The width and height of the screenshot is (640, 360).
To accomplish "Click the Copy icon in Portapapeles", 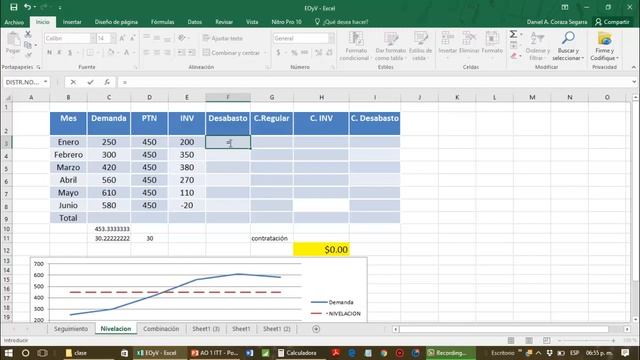I will coord(28,44).
